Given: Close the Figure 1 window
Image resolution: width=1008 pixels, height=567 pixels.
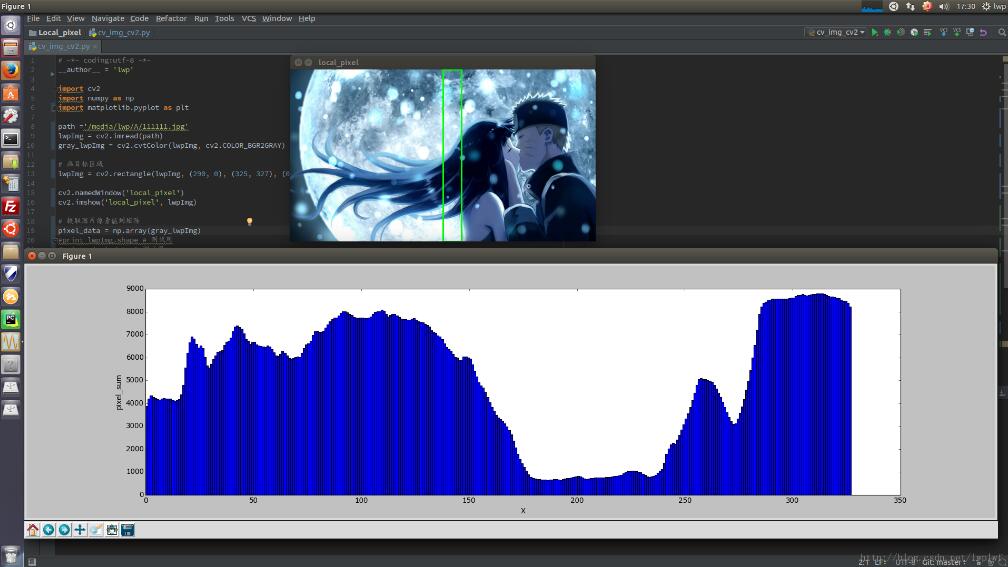Looking at the screenshot, I should (x=32, y=256).
